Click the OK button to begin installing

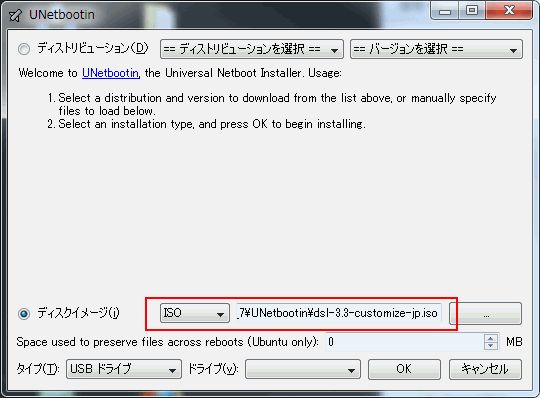404,369
